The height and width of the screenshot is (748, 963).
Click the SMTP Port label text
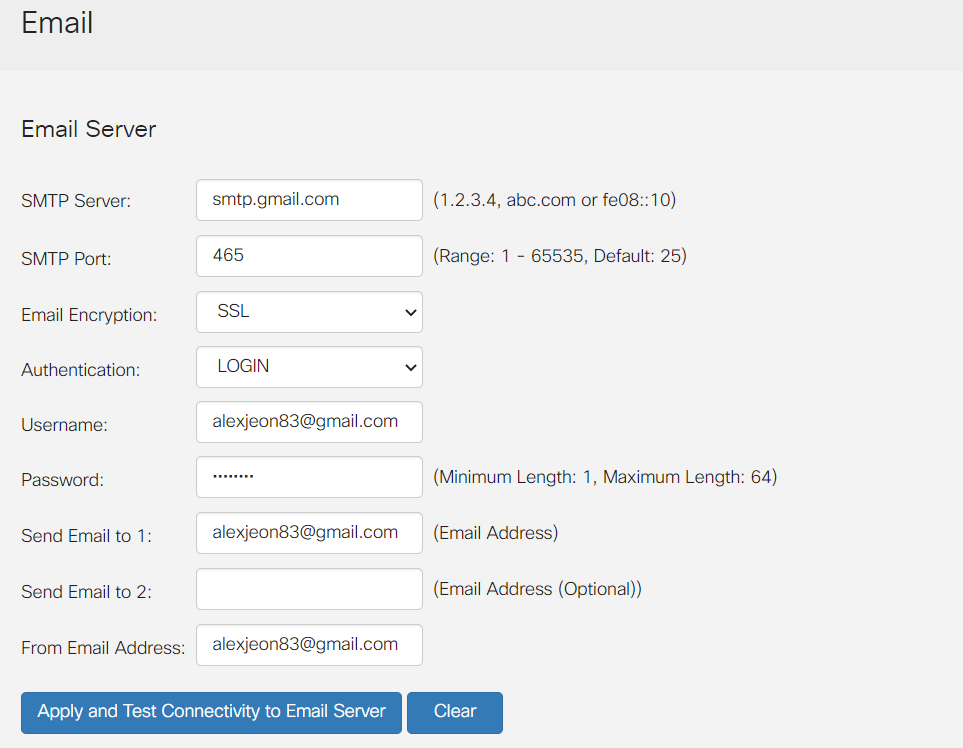point(66,259)
